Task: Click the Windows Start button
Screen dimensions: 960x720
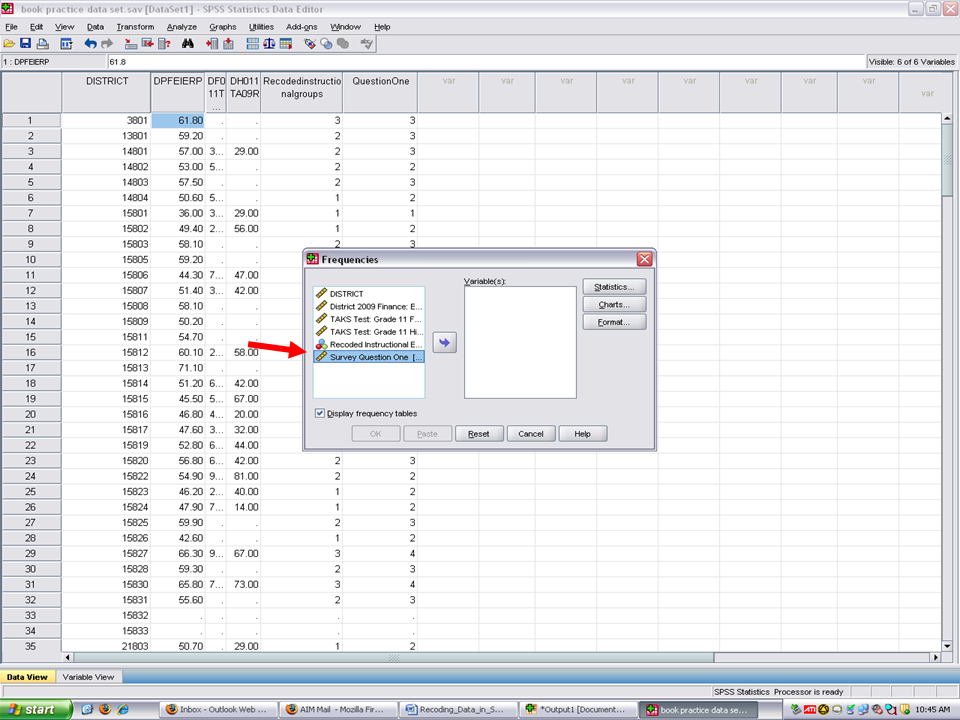Action: pyautogui.click(x=35, y=709)
